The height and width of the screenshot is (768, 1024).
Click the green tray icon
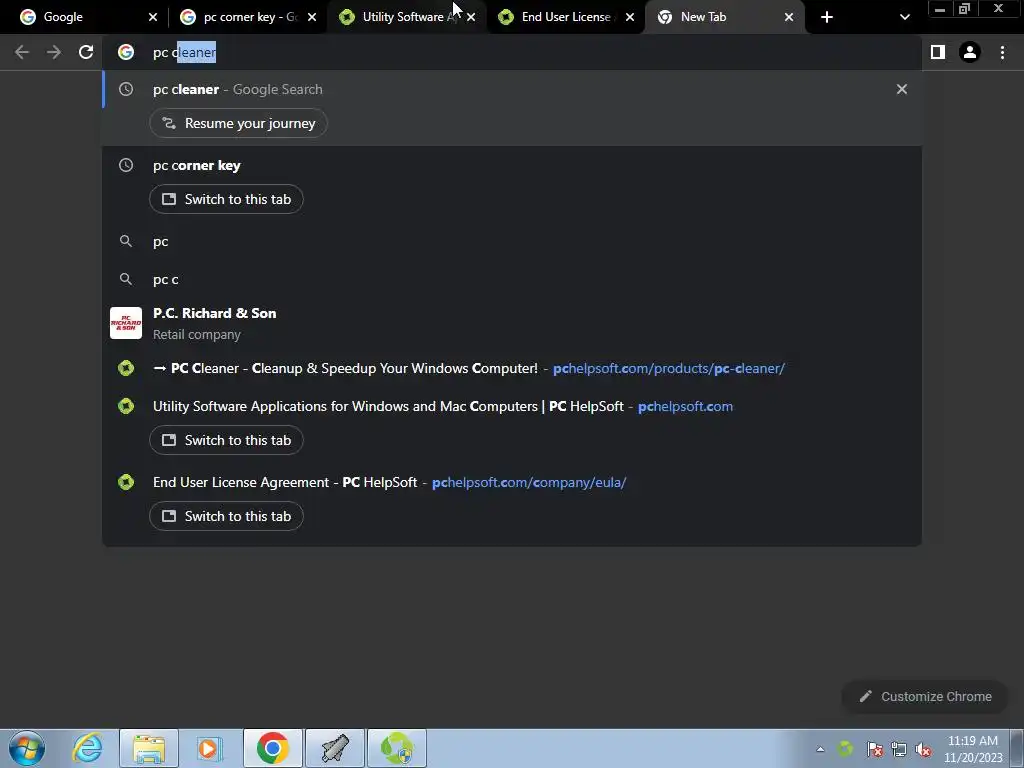[x=845, y=749]
